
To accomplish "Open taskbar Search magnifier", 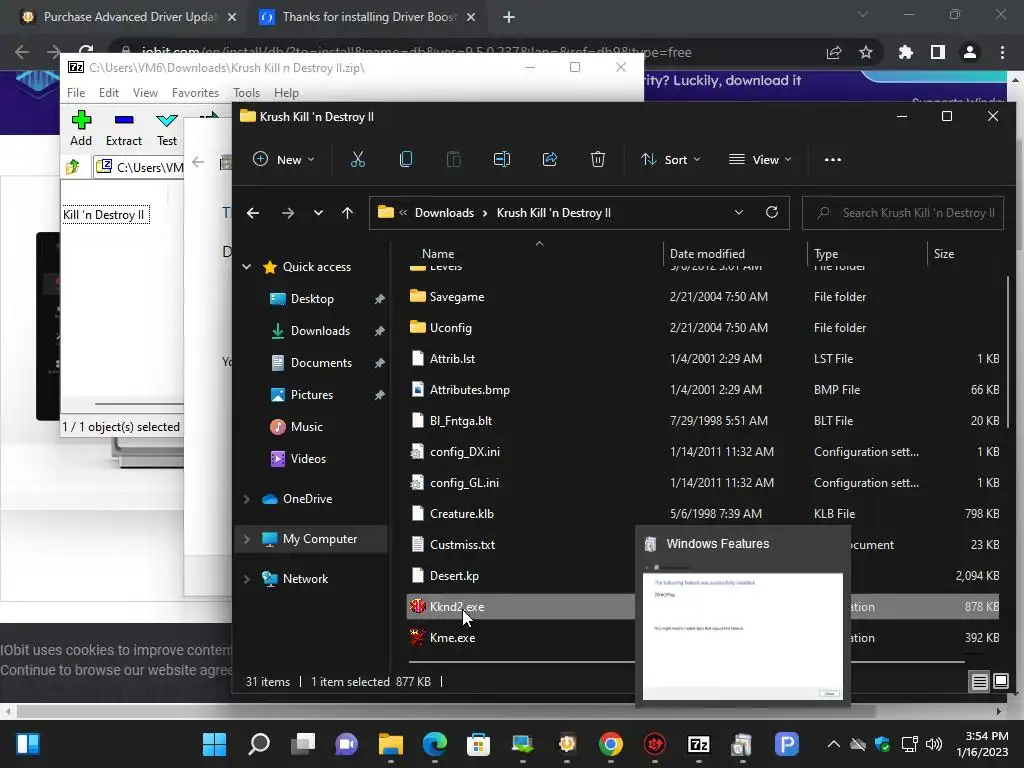I will pyautogui.click(x=259, y=744).
